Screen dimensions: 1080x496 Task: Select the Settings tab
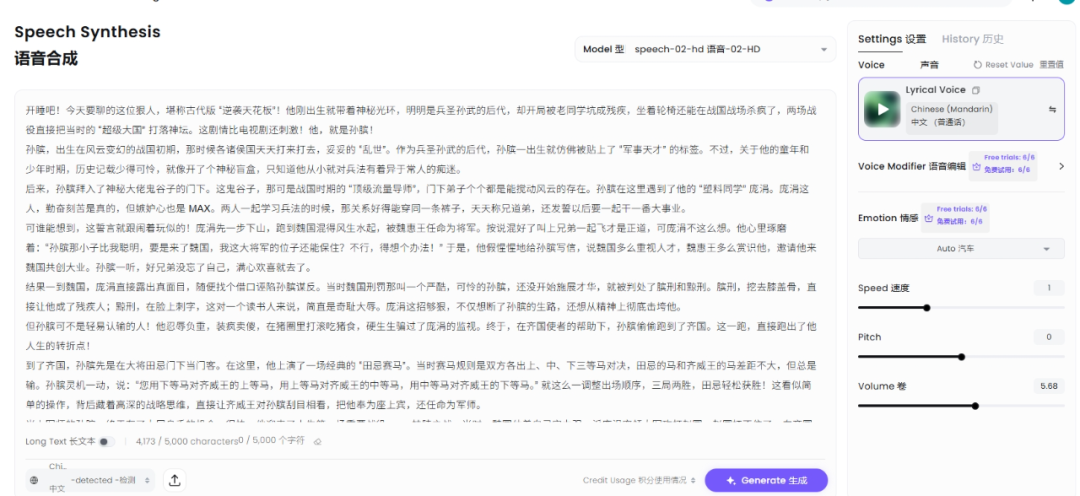pos(892,39)
